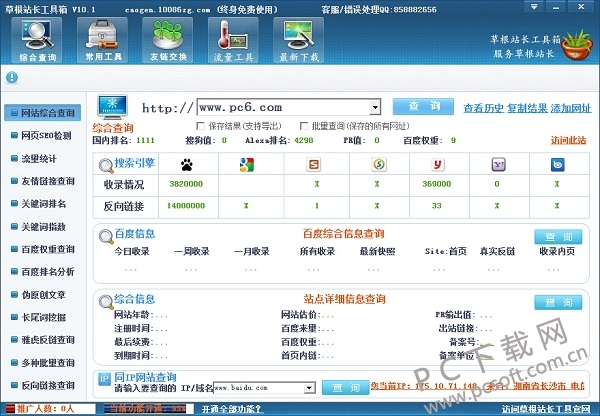
Task: Click the blue exclamation info icon
Action: (12, 77)
